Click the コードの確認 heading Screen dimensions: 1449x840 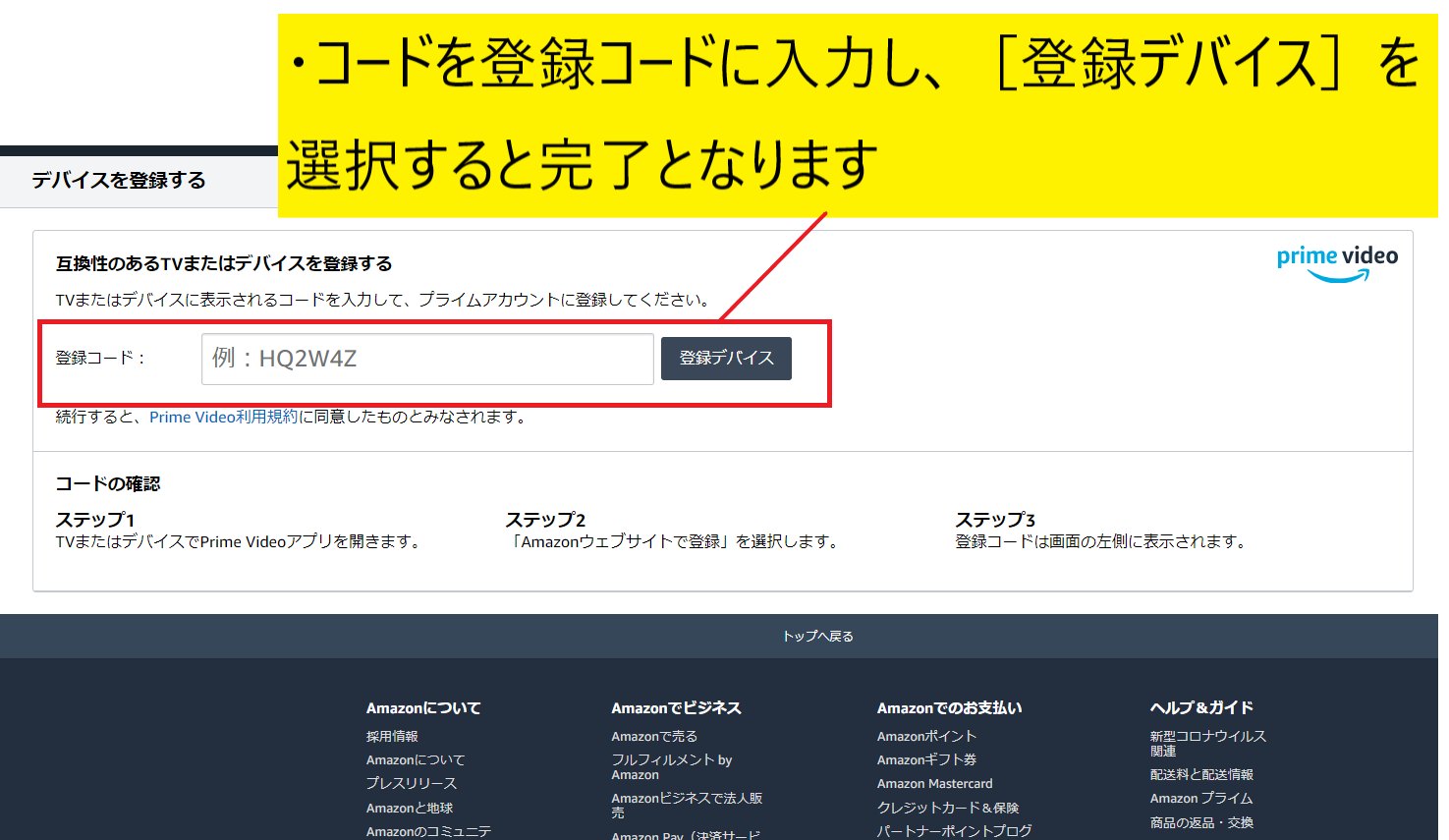click(x=108, y=483)
